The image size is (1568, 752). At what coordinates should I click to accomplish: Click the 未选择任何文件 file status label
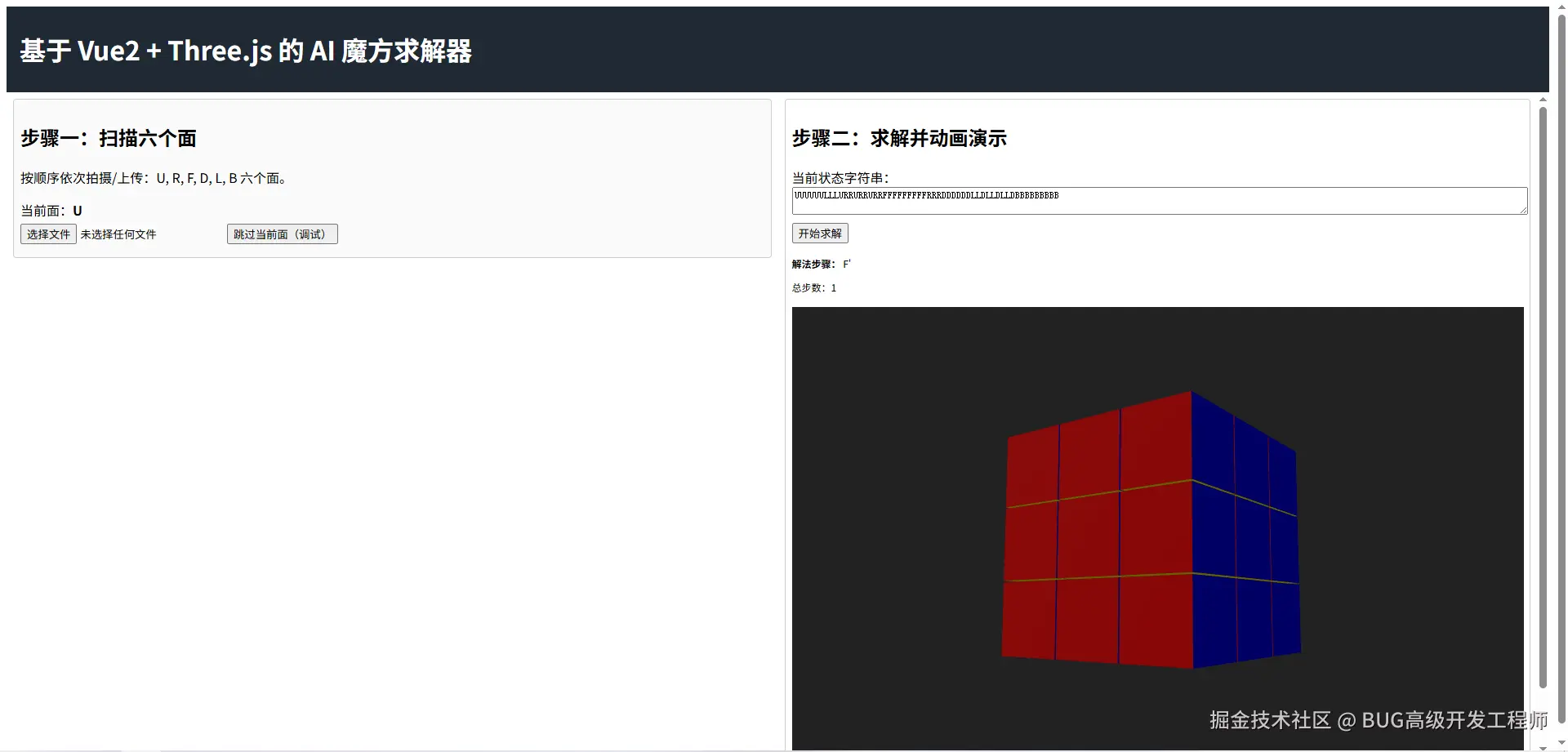click(118, 234)
